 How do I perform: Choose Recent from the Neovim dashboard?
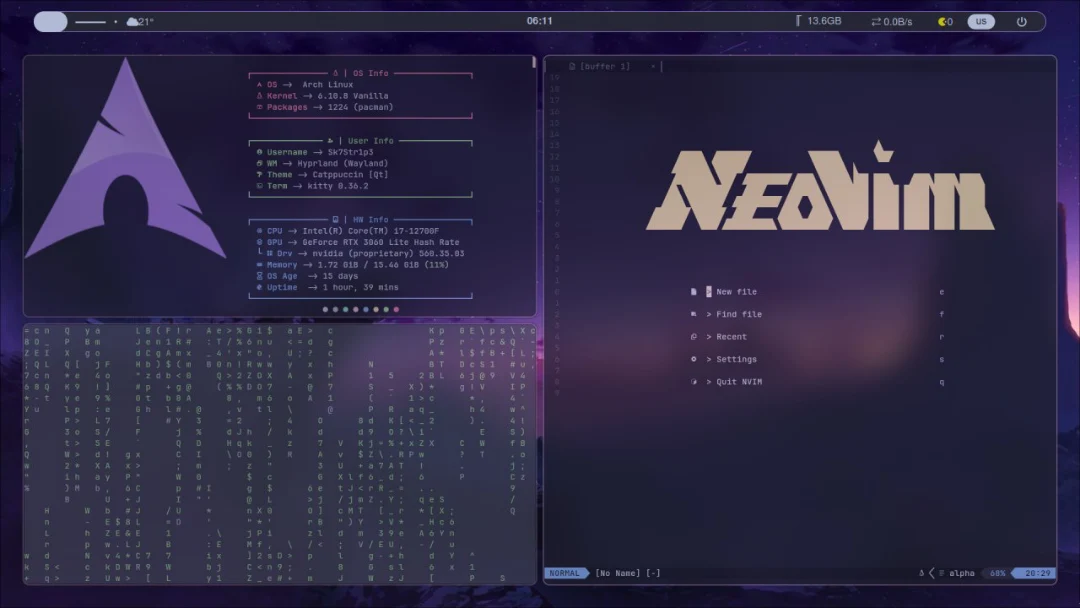click(x=731, y=337)
